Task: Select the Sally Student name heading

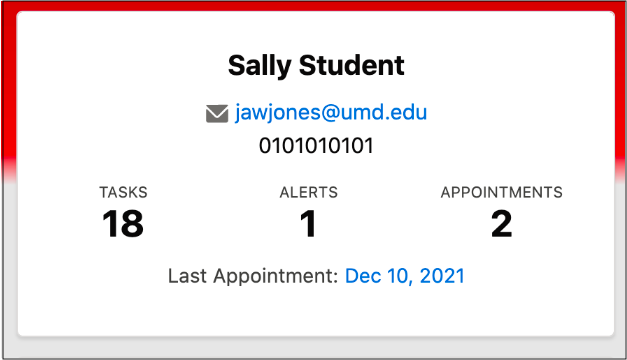Action: (x=316, y=66)
